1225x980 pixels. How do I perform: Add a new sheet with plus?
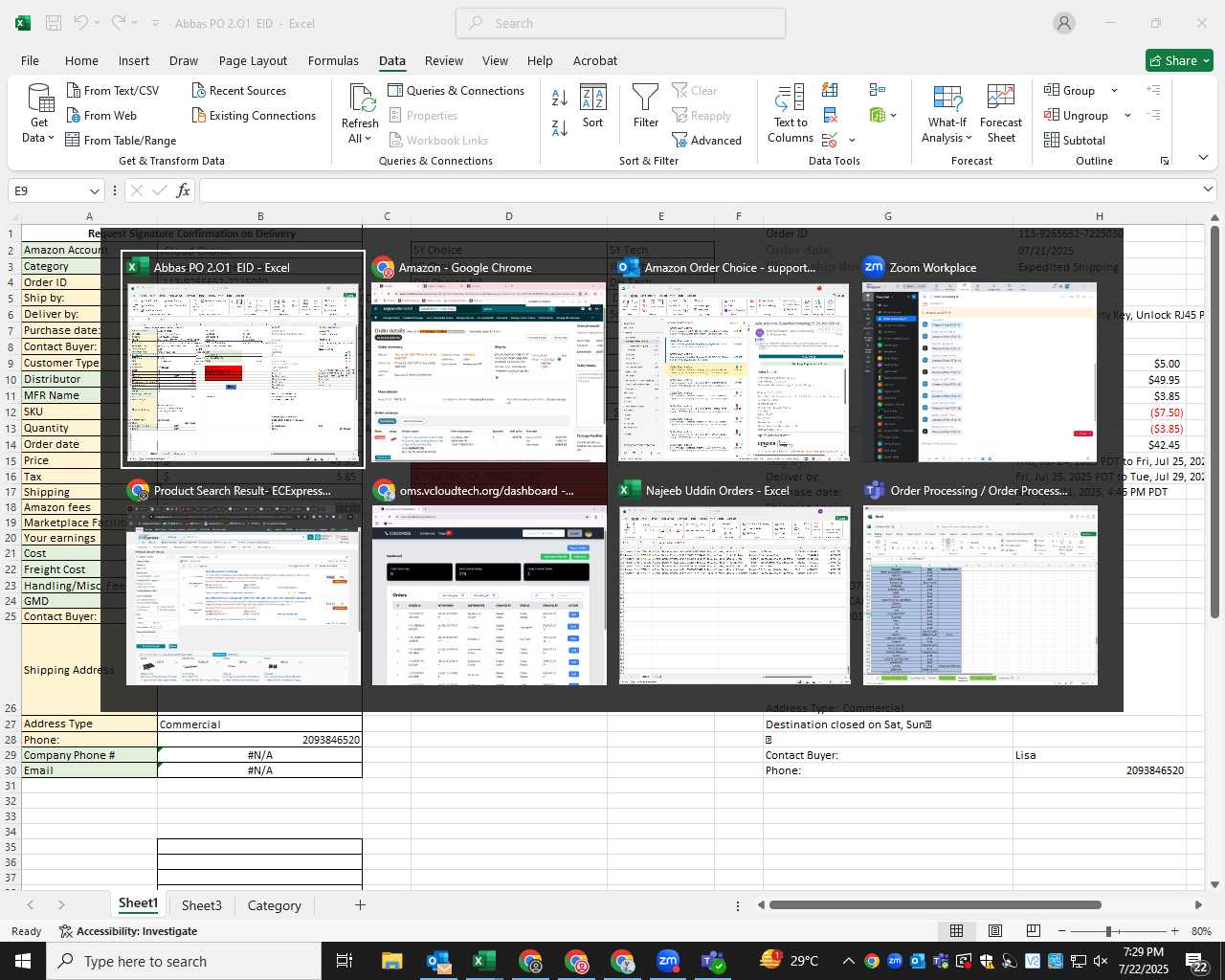click(x=360, y=904)
